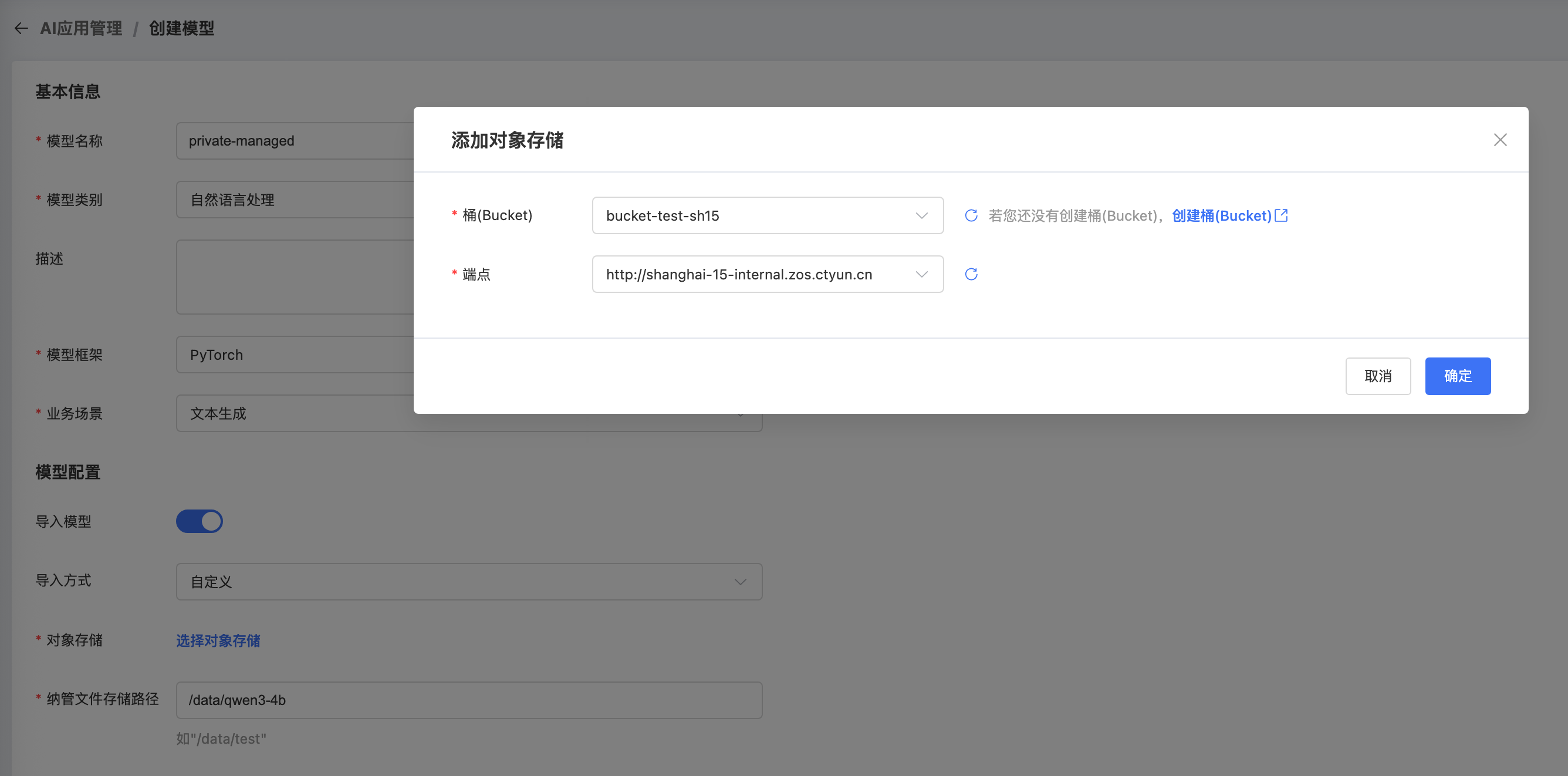Screen dimensions: 1568x776
Task: Expand the 端点 endpoint dropdown
Action: pyautogui.click(x=767, y=274)
